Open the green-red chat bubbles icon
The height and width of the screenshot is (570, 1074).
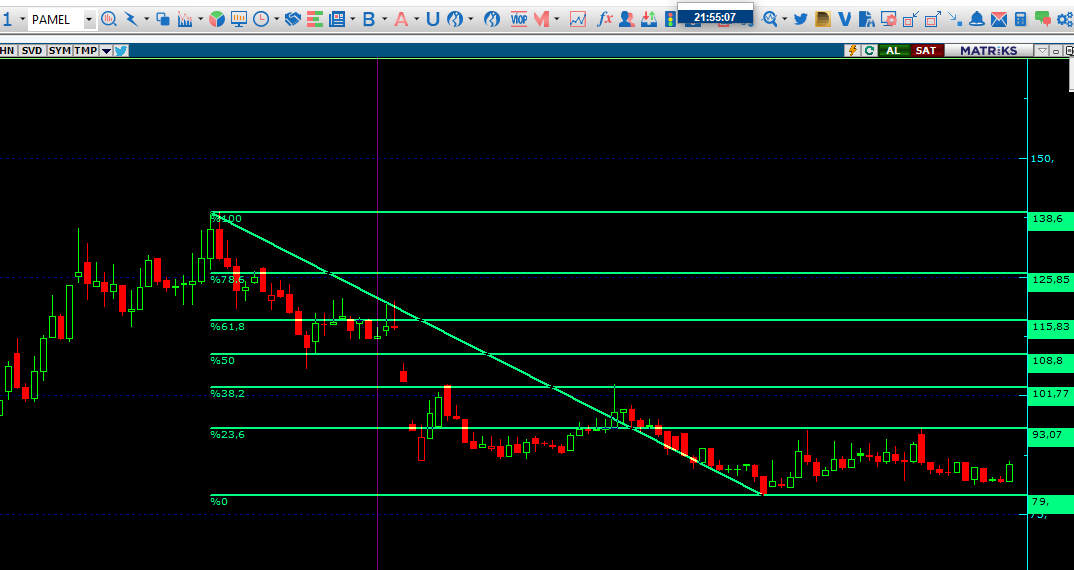pos(1042,19)
